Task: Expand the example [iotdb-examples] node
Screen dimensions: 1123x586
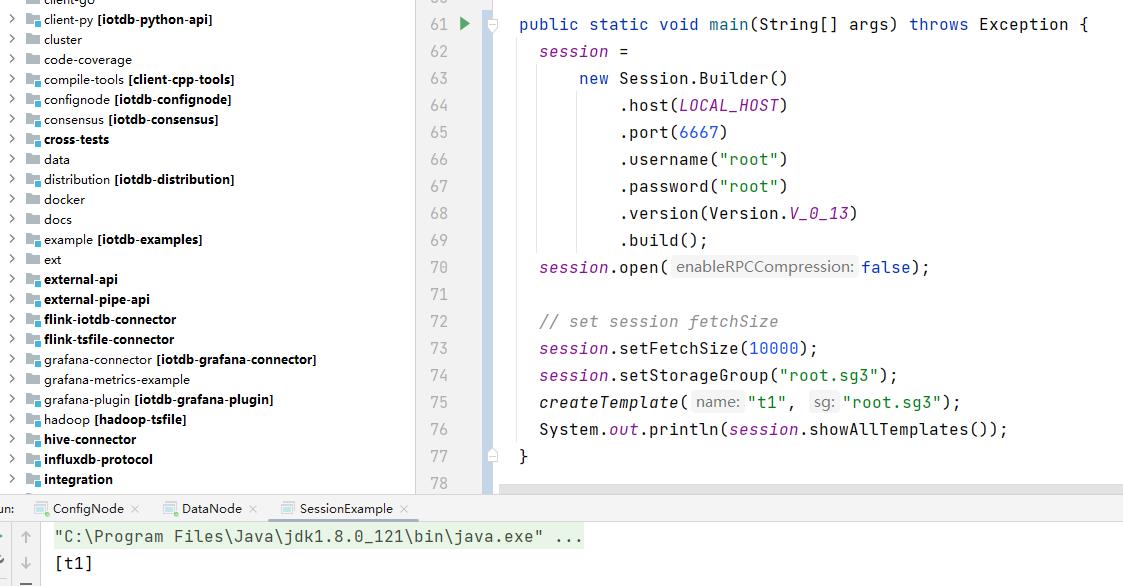Action: tap(11, 239)
